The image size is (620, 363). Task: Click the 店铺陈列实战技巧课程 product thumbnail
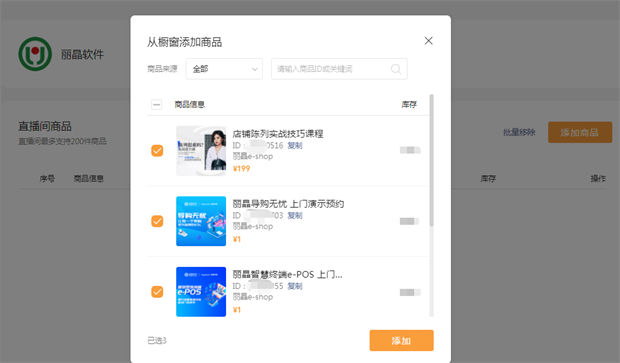coord(201,151)
